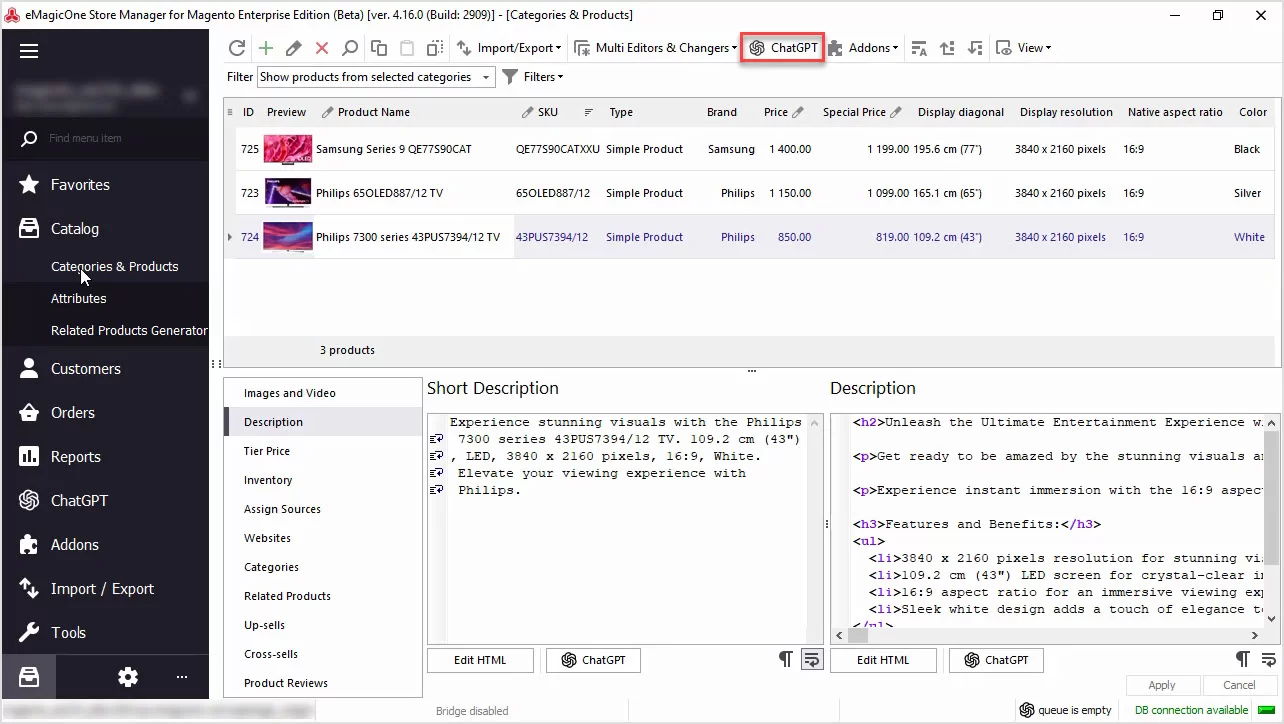1284x724 pixels.
Task: Copy product using the copy icon
Action: tap(379, 48)
